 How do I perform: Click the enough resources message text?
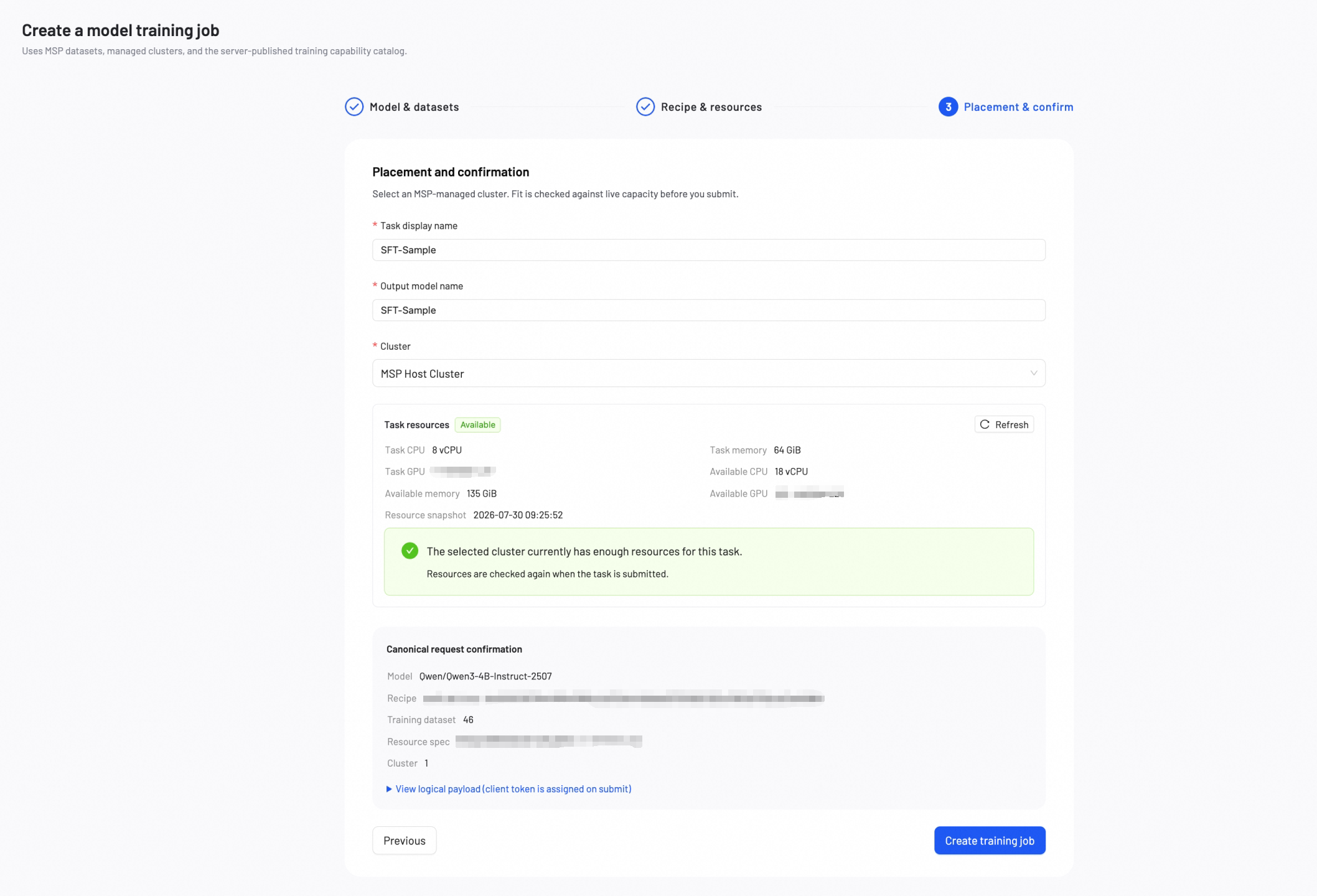click(584, 551)
